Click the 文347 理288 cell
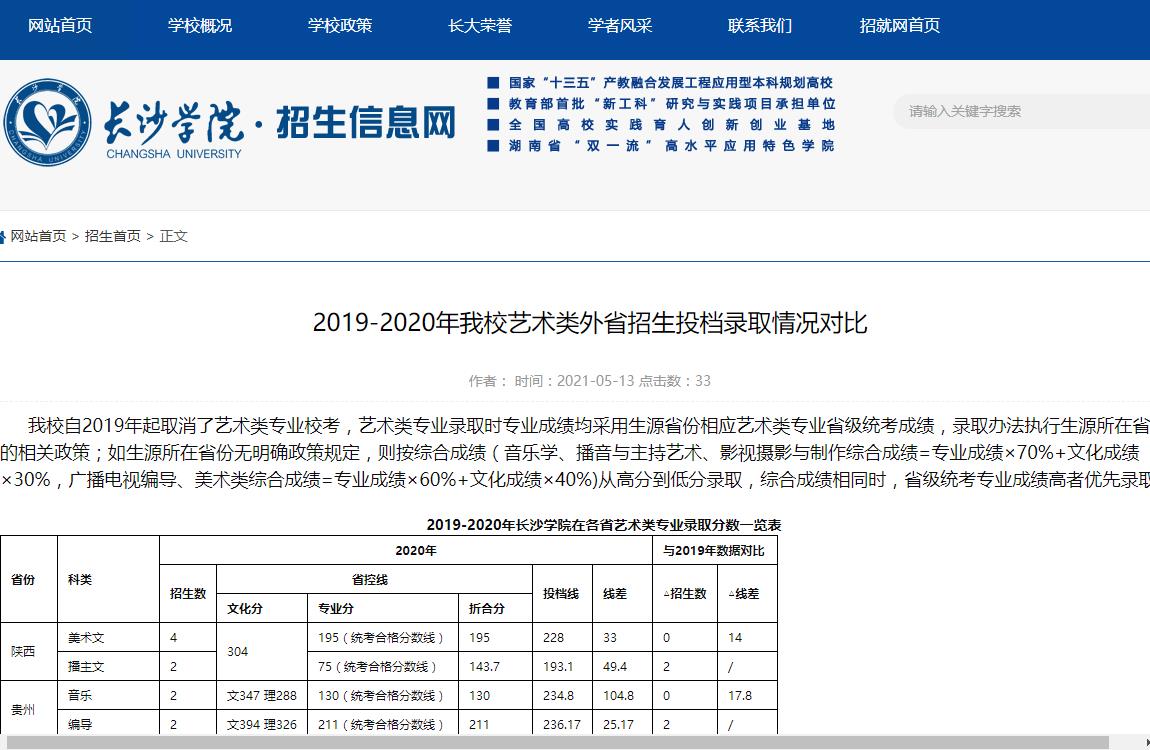Viewport: 1150px width, 750px height. pyautogui.click(x=262, y=695)
